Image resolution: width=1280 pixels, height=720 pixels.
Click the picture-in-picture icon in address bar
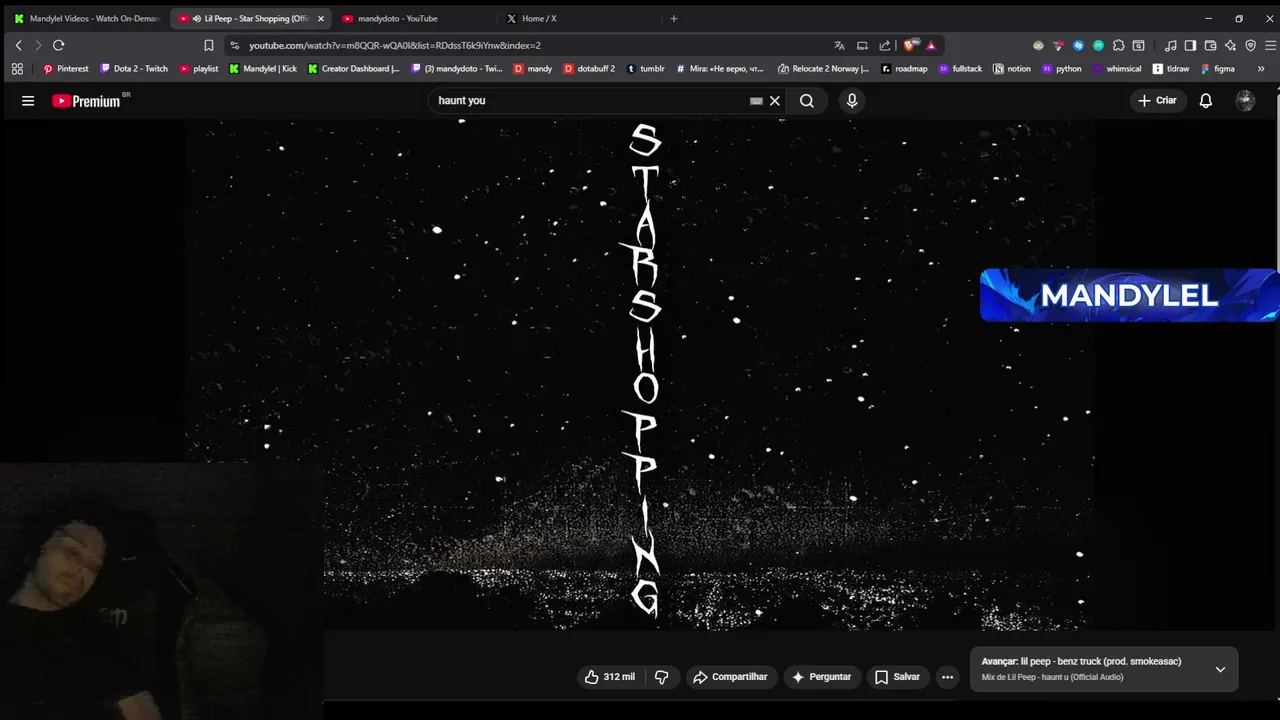pos(862,45)
